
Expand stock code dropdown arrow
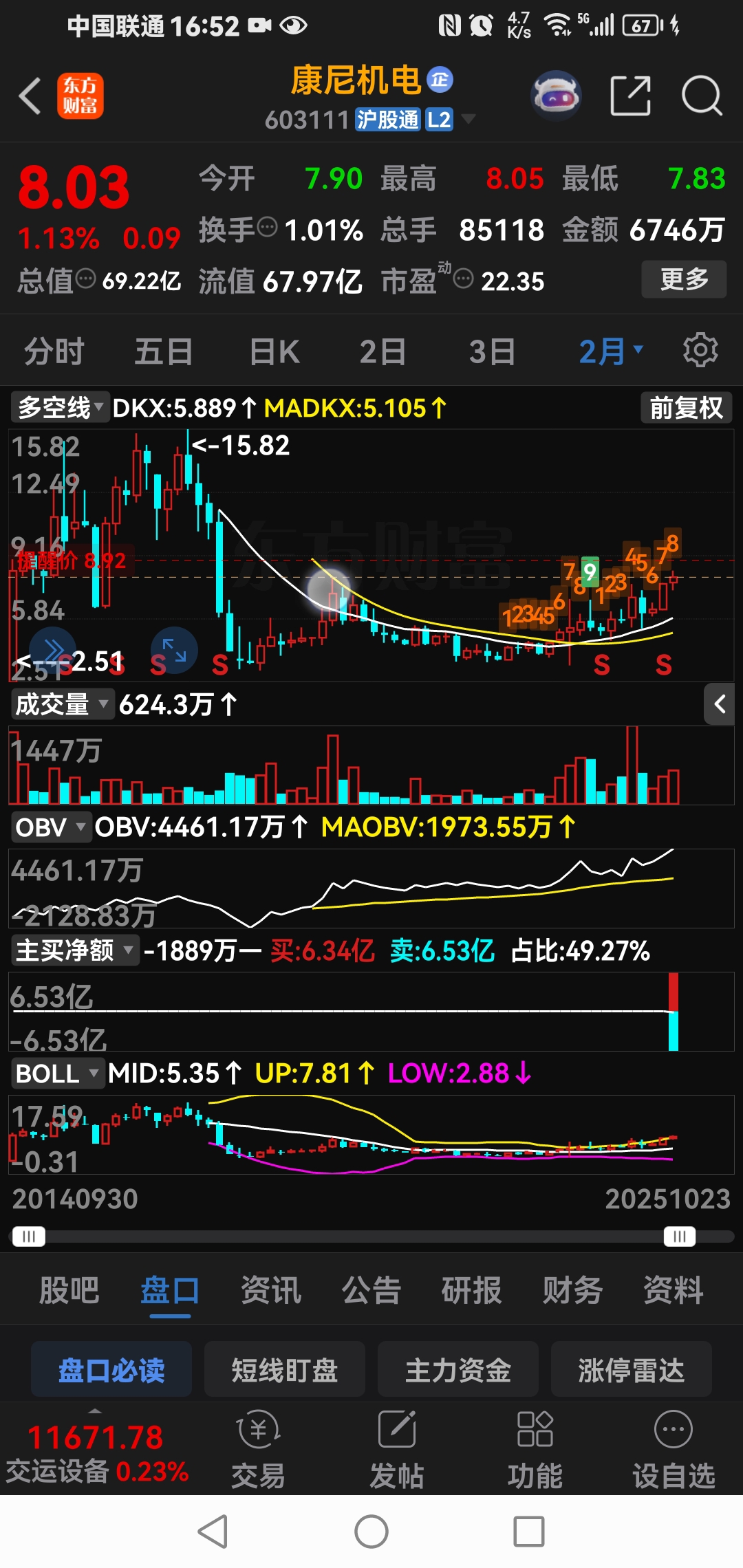[469, 119]
